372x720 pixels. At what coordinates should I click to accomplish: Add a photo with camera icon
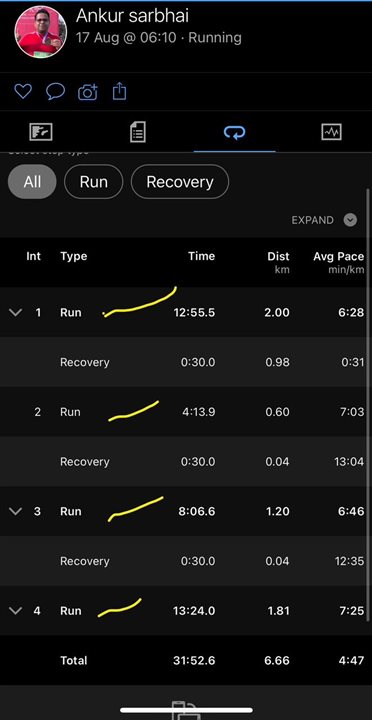pos(88,91)
